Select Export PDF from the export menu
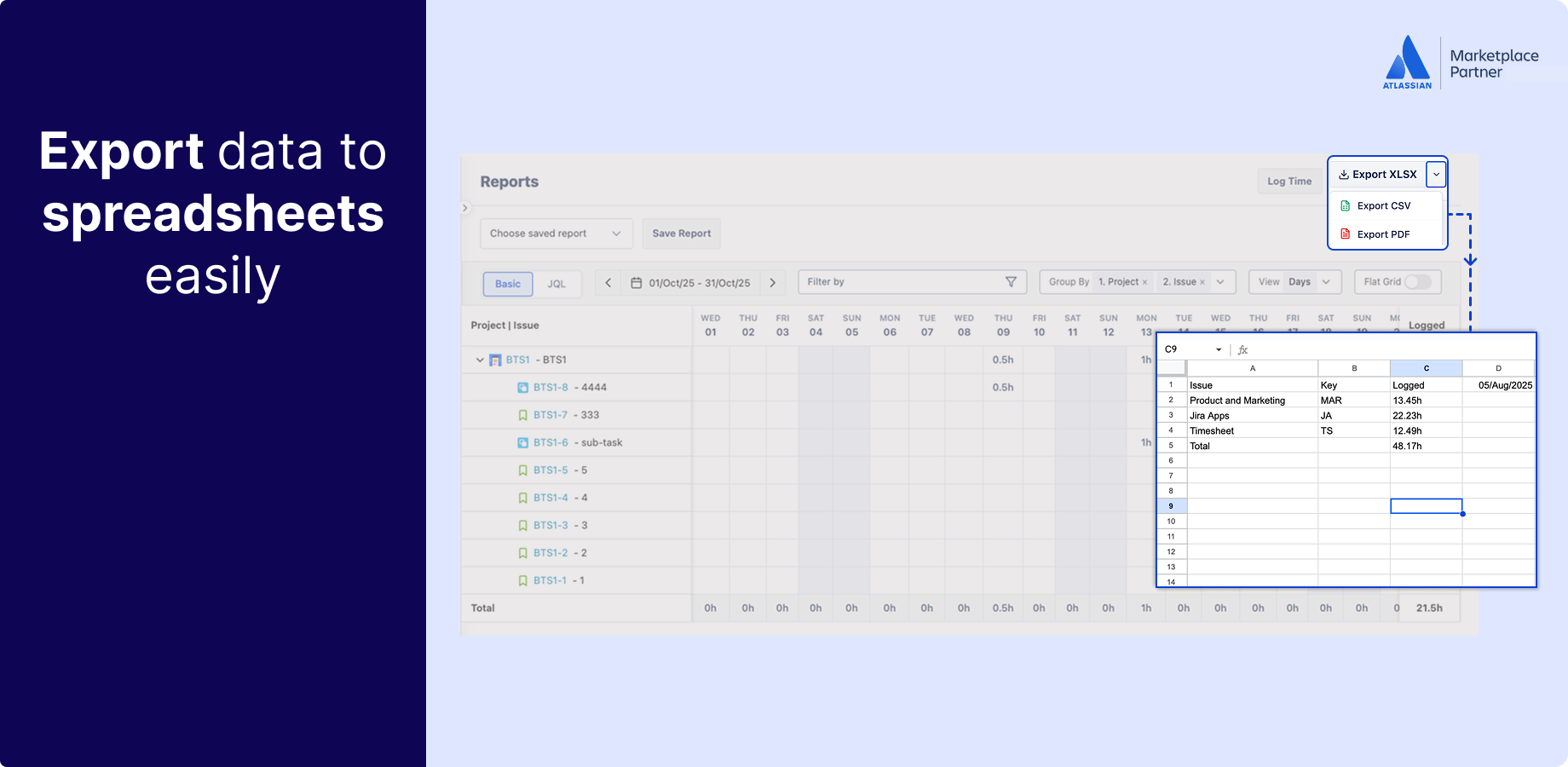This screenshot has height=767, width=1568. (1382, 234)
